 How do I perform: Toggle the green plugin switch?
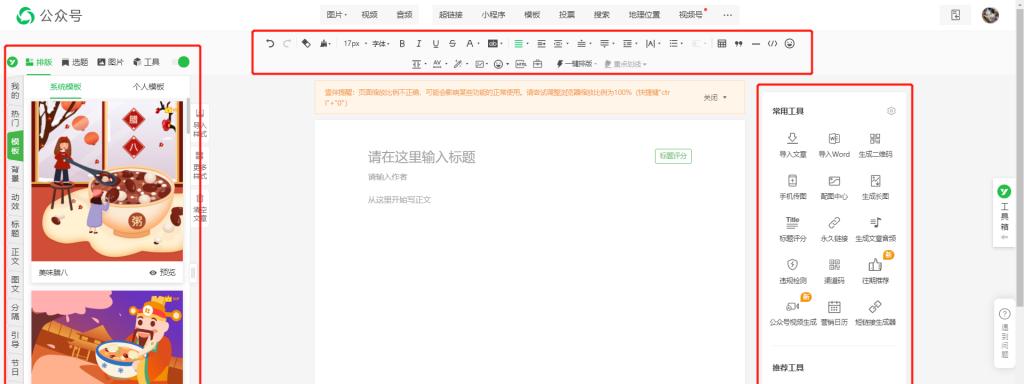click(x=180, y=62)
